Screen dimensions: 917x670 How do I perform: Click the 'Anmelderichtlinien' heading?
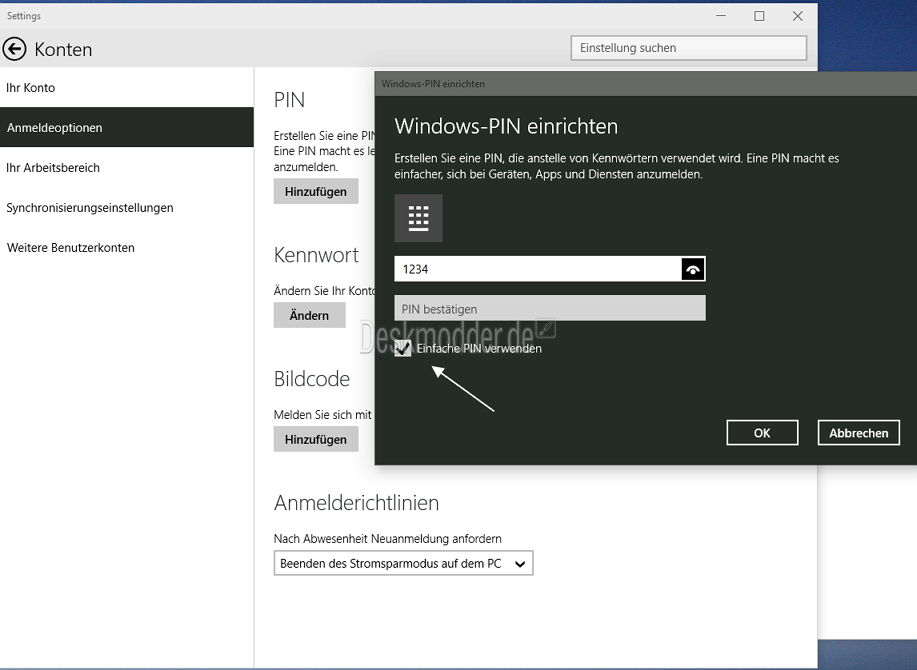[356, 503]
